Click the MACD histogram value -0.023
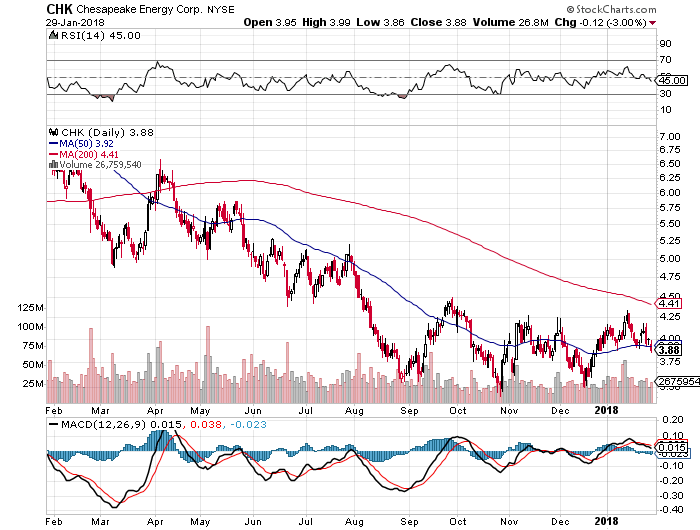 248,424
